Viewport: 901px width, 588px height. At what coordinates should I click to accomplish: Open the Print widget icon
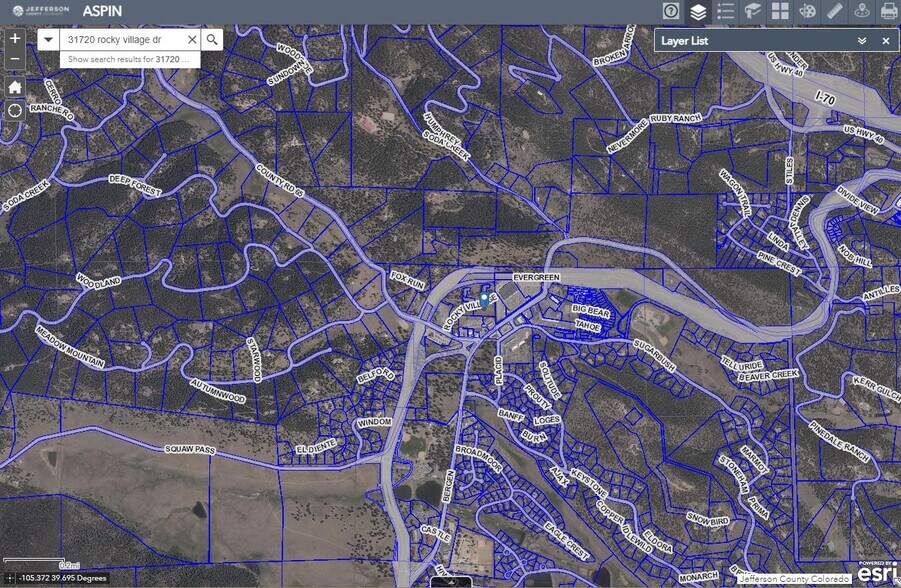(890, 11)
